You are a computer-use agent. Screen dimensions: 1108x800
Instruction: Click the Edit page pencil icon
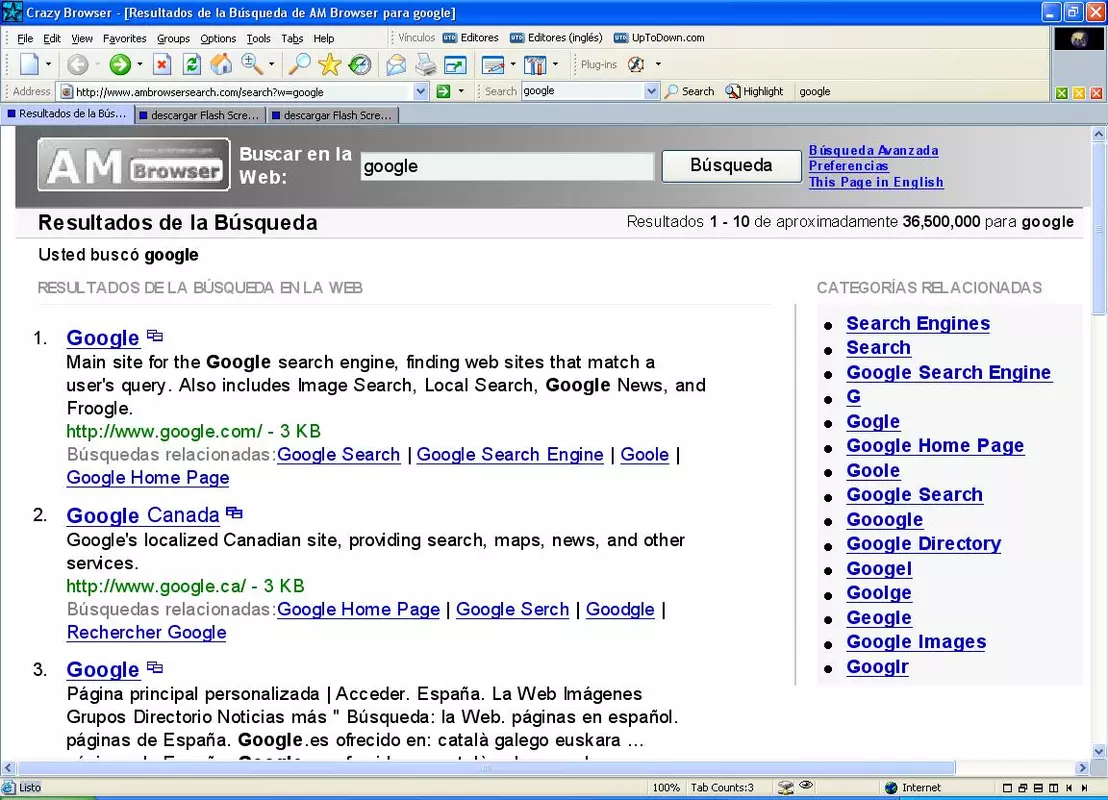(x=493, y=65)
